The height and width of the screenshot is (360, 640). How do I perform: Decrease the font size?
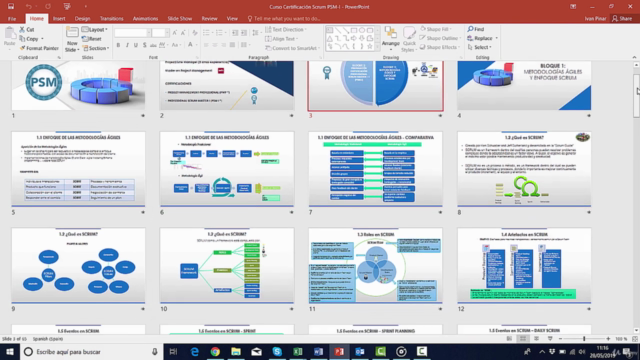pos(183,33)
